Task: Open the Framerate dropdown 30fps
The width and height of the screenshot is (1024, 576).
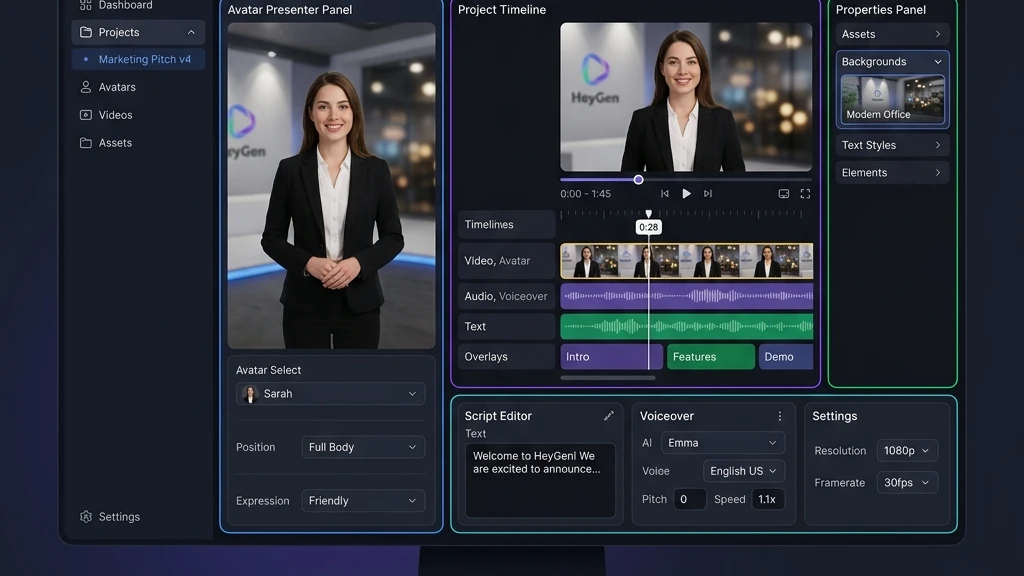Action: click(907, 483)
